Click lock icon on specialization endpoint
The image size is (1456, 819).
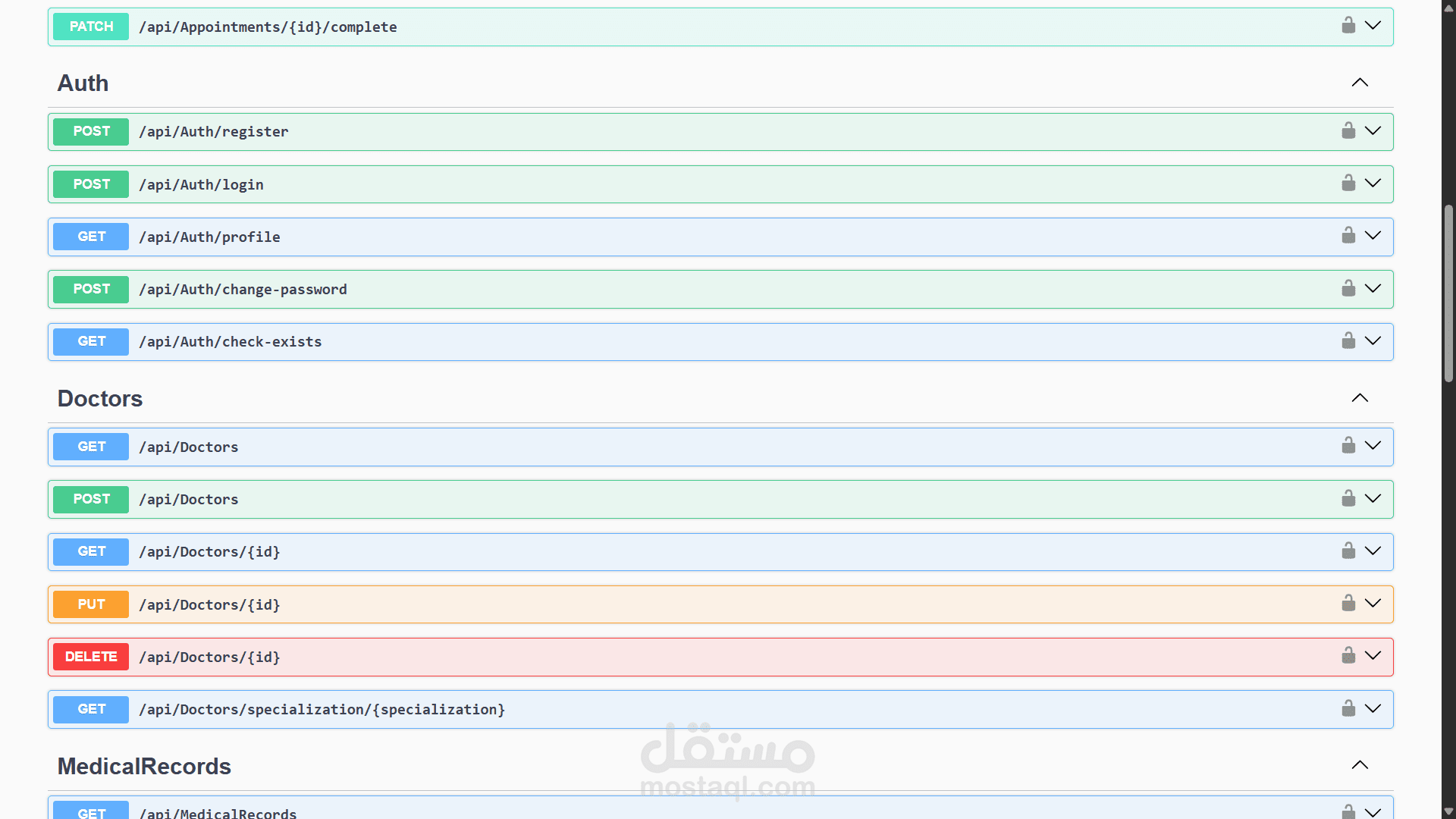point(1348,709)
